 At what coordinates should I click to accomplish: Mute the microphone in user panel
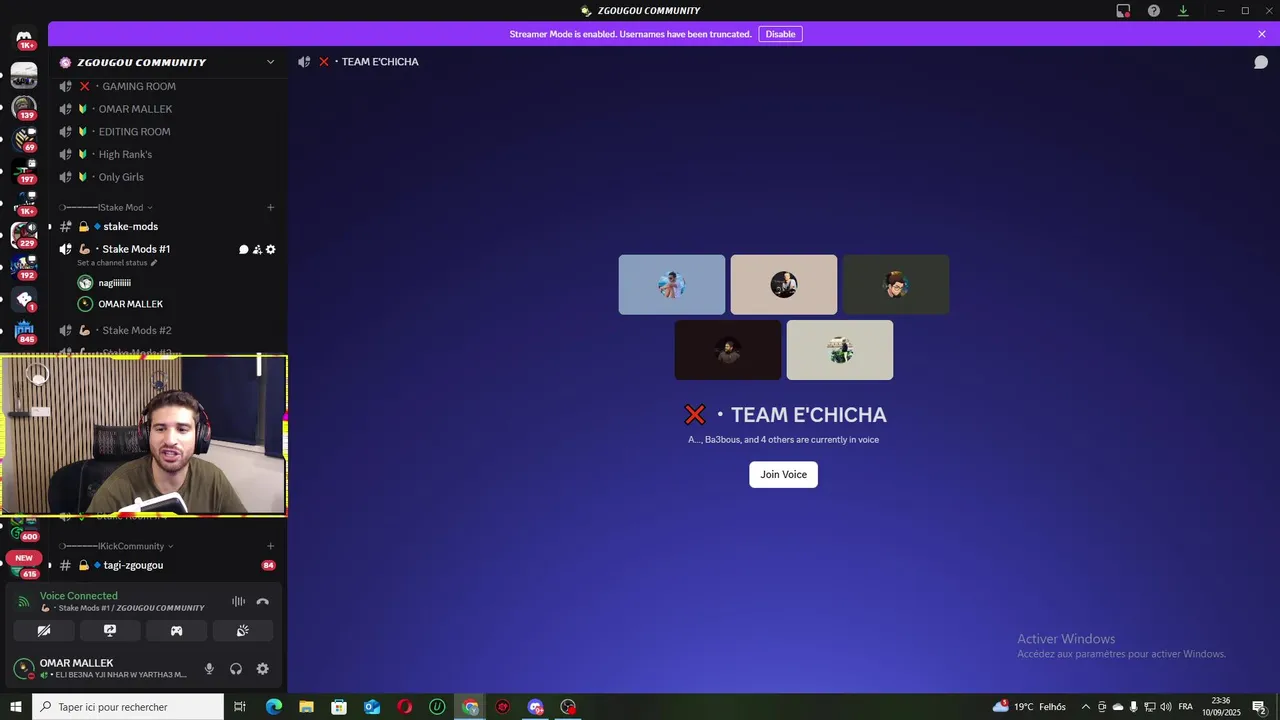point(209,669)
